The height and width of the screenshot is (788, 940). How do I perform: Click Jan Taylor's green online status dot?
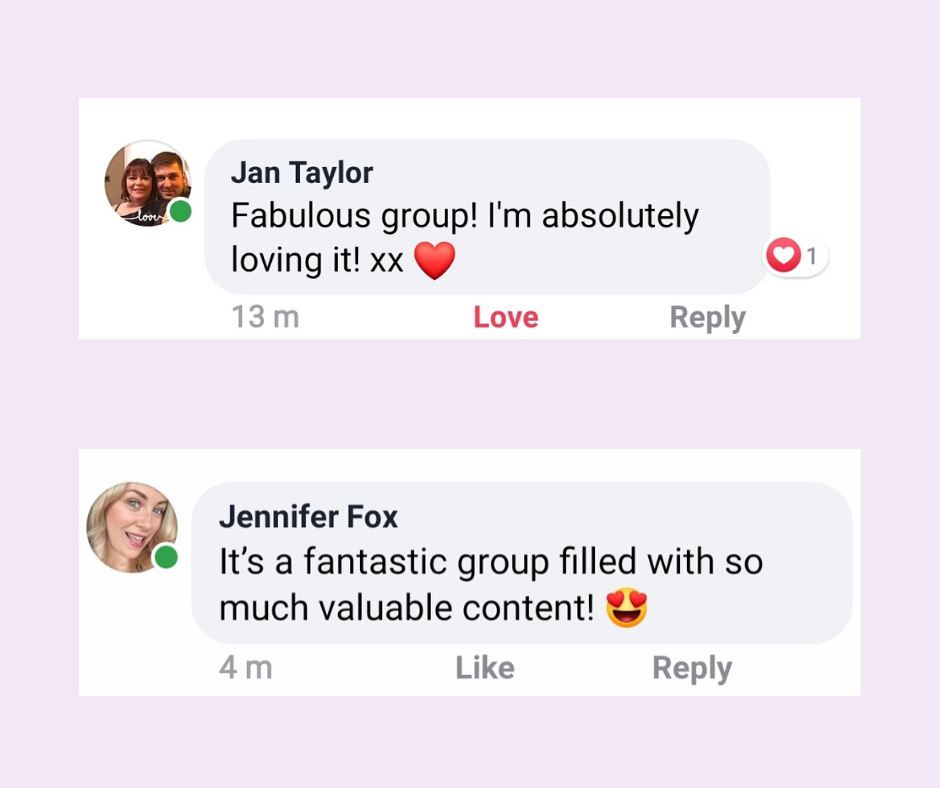(180, 211)
